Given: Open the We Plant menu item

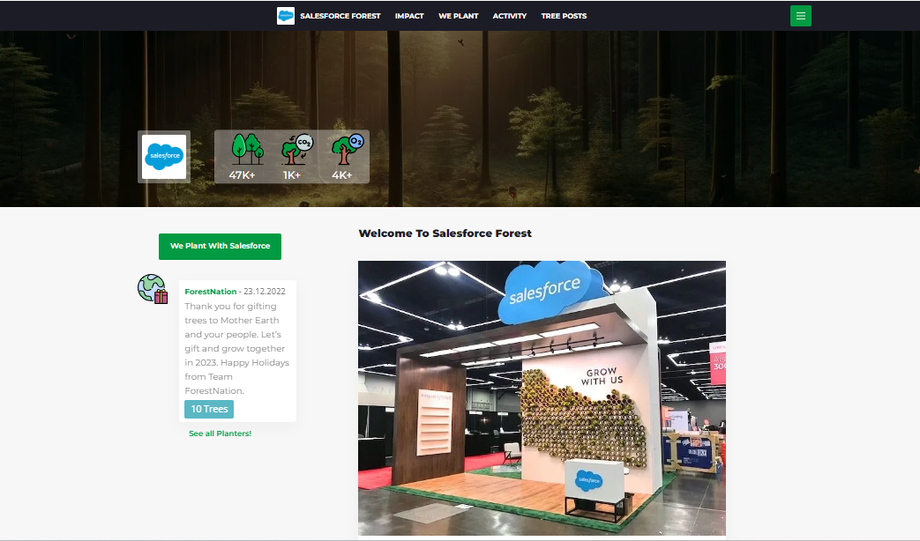Looking at the screenshot, I should (x=458, y=16).
